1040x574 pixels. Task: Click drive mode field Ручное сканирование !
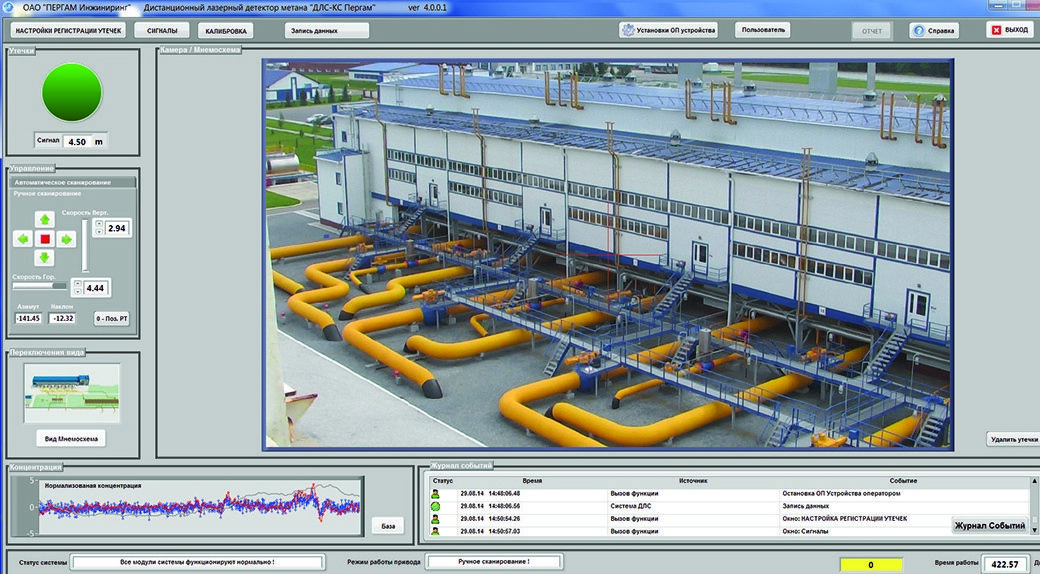[x=493, y=561]
